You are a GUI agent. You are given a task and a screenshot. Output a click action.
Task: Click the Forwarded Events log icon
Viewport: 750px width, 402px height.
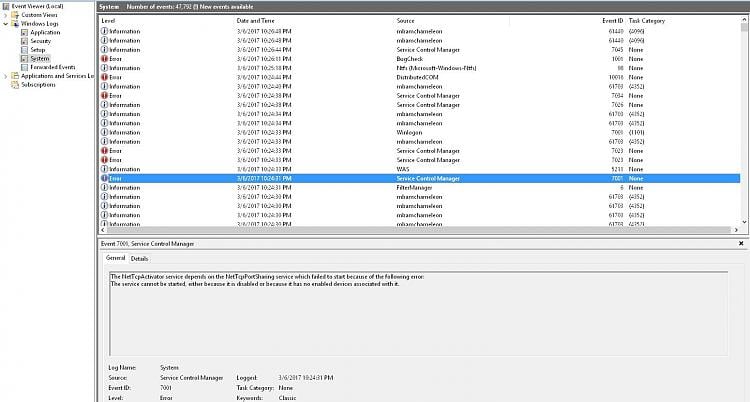point(24,67)
